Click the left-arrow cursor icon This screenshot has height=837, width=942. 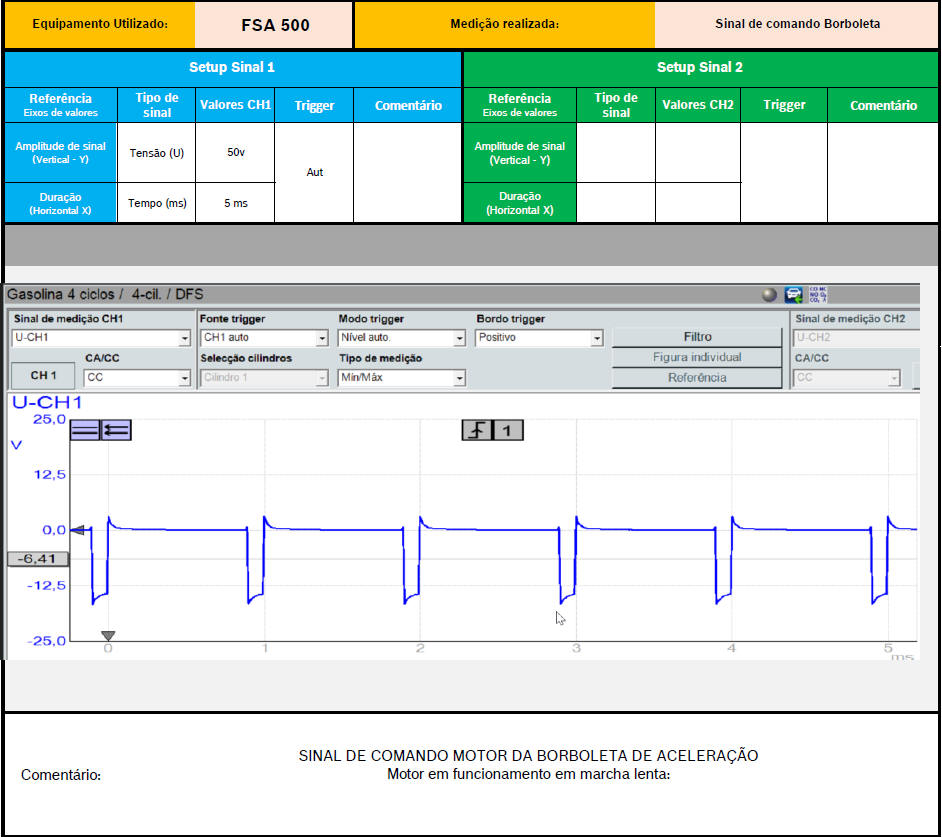pyautogui.click(x=116, y=430)
